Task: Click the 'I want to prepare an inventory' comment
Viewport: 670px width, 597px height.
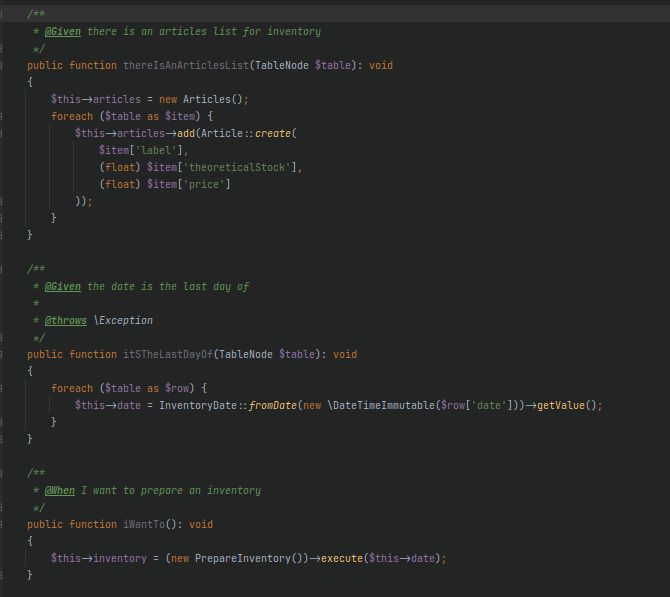Action: coord(171,491)
